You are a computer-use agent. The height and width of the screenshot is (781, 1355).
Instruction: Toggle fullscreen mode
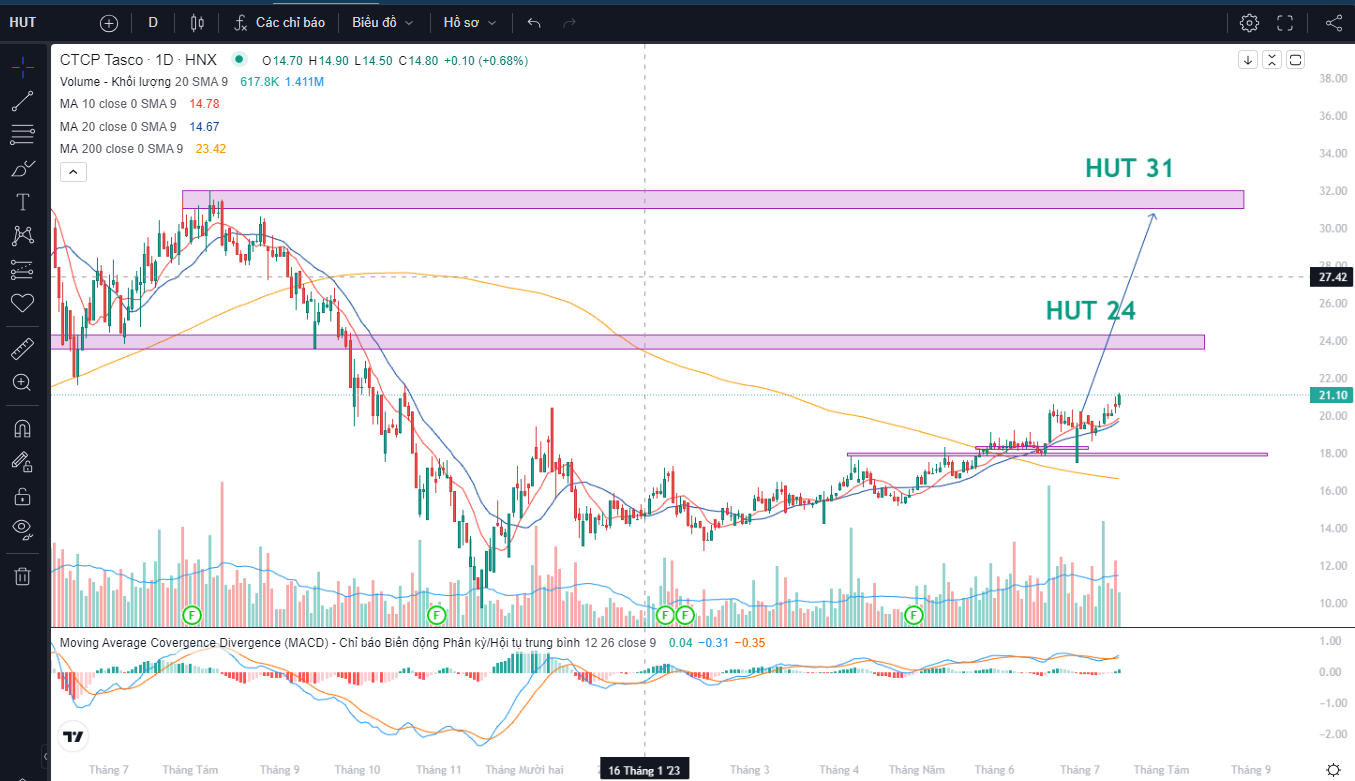(1285, 22)
